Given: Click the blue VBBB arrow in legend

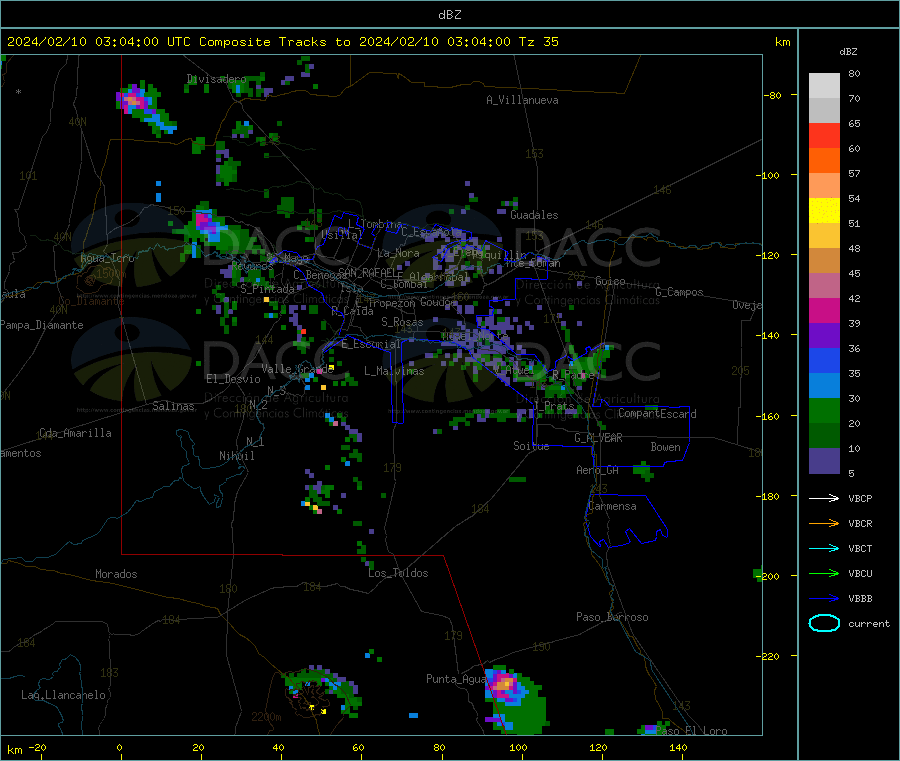Looking at the screenshot, I should [x=824, y=599].
